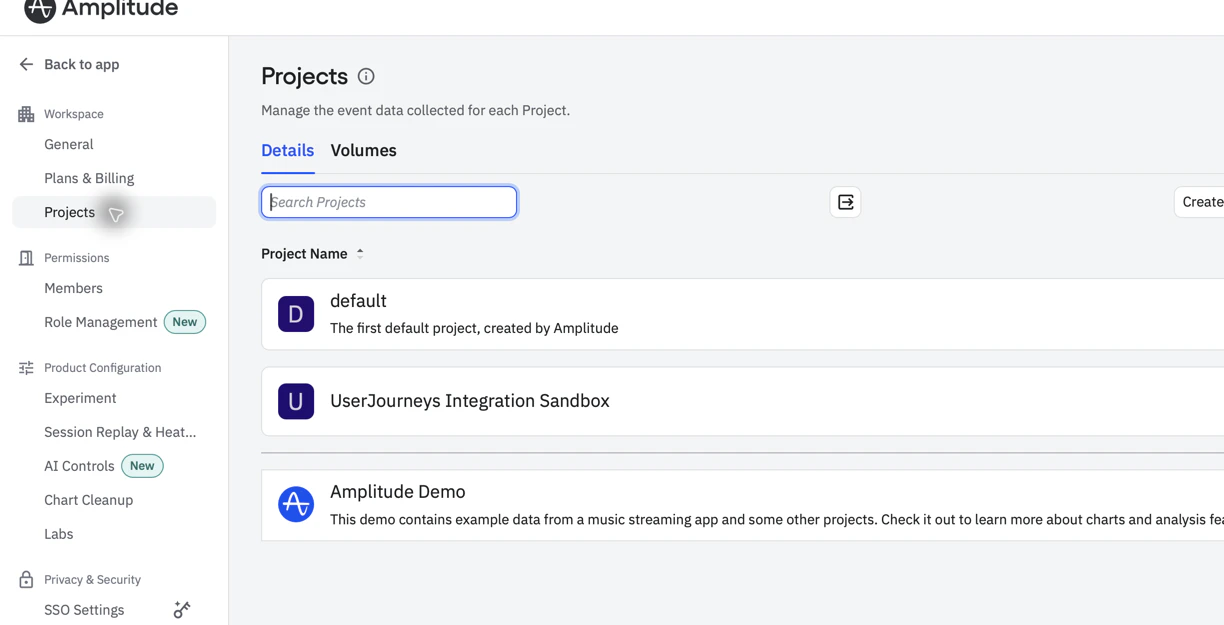This screenshot has width=1224, height=625.
Task: Click the default project D avatar
Action: coord(296,314)
